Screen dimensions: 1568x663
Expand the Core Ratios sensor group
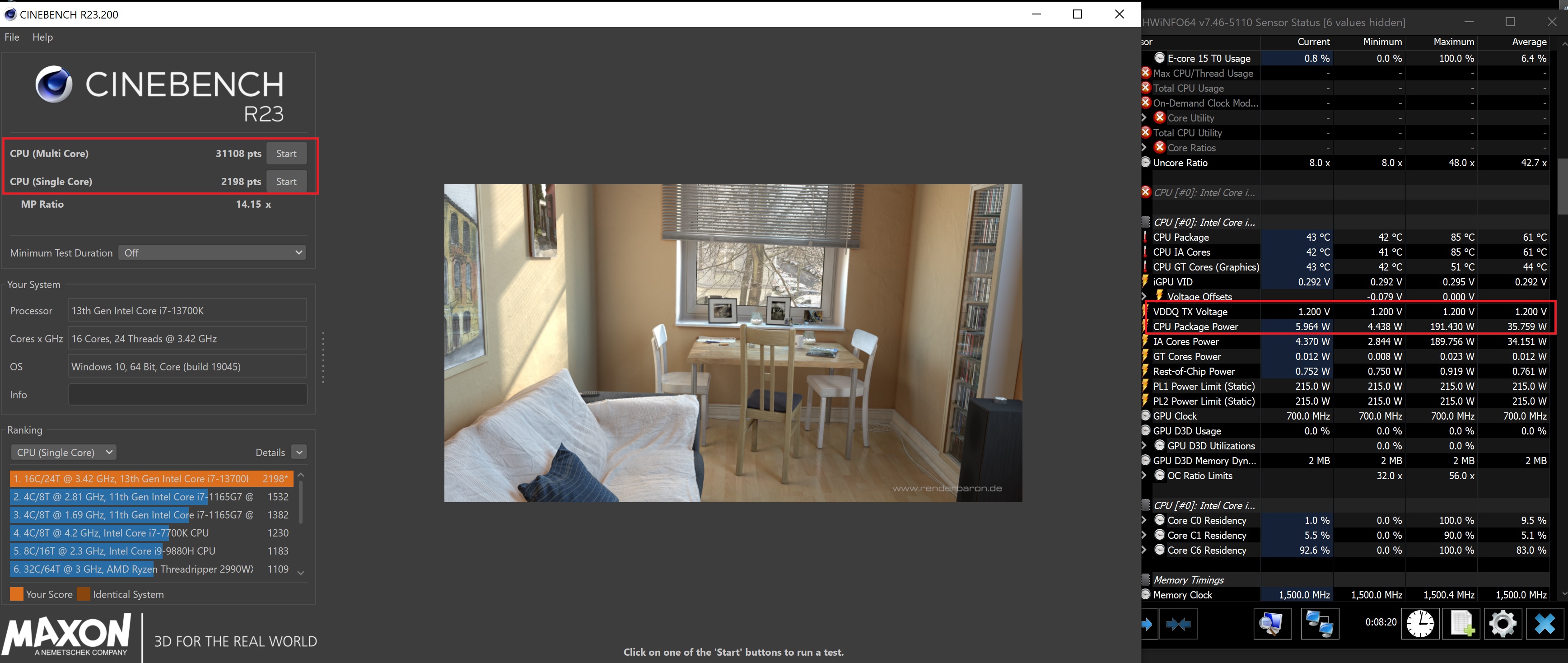(x=1144, y=147)
